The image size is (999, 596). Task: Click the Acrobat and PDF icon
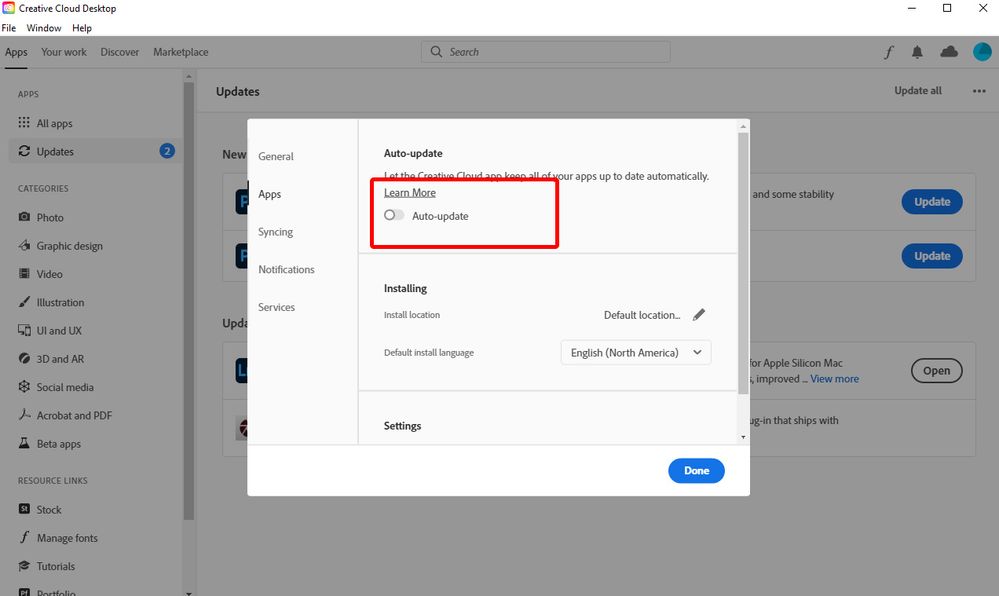[24, 415]
